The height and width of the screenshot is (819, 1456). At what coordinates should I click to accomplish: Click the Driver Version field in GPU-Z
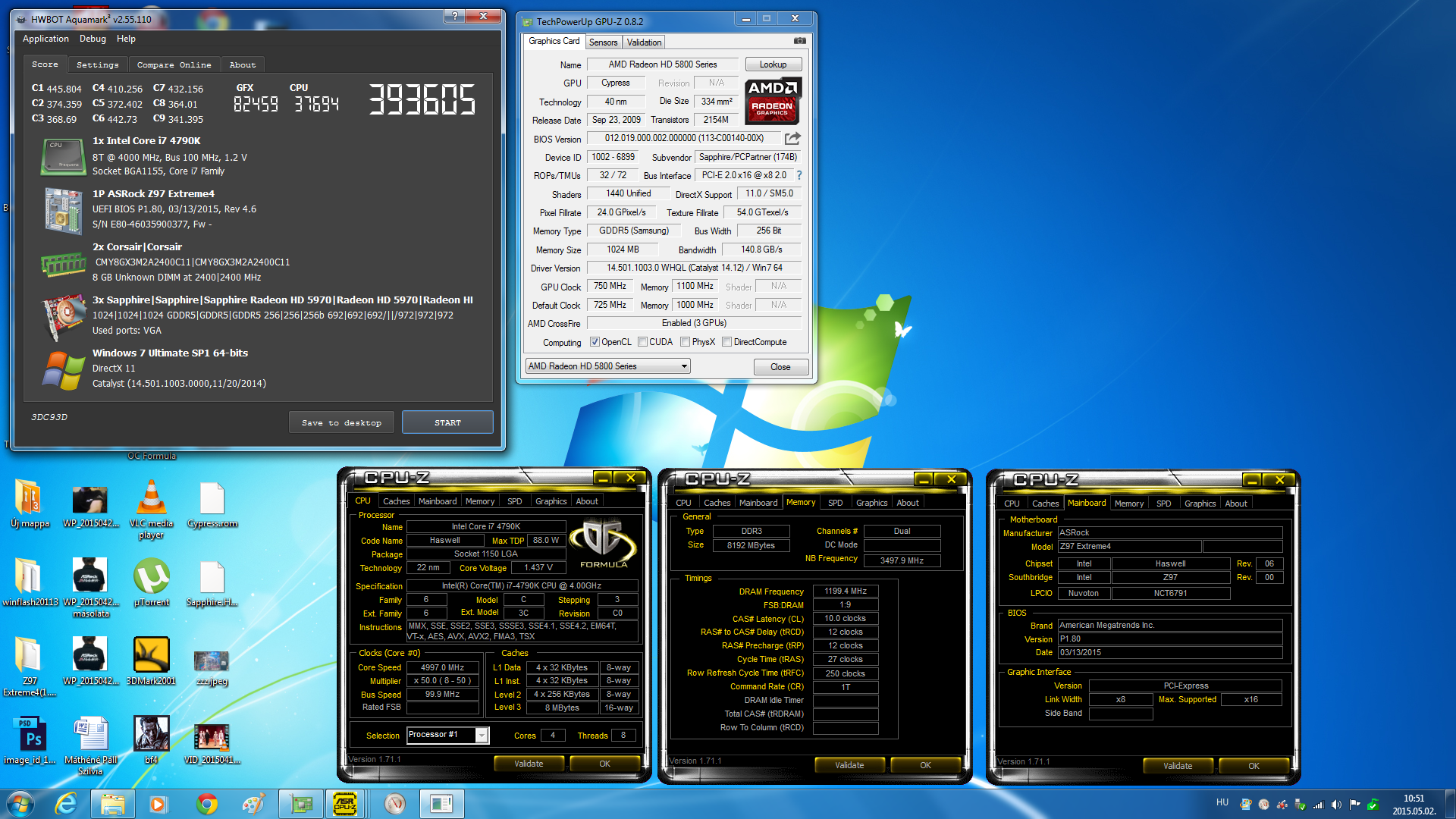pos(694,268)
